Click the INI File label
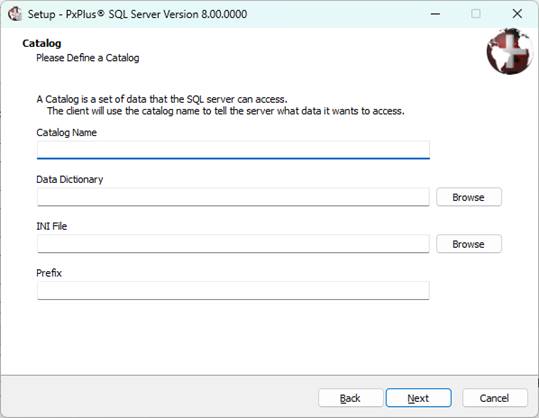The height and width of the screenshot is (418, 539). [x=52, y=226]
